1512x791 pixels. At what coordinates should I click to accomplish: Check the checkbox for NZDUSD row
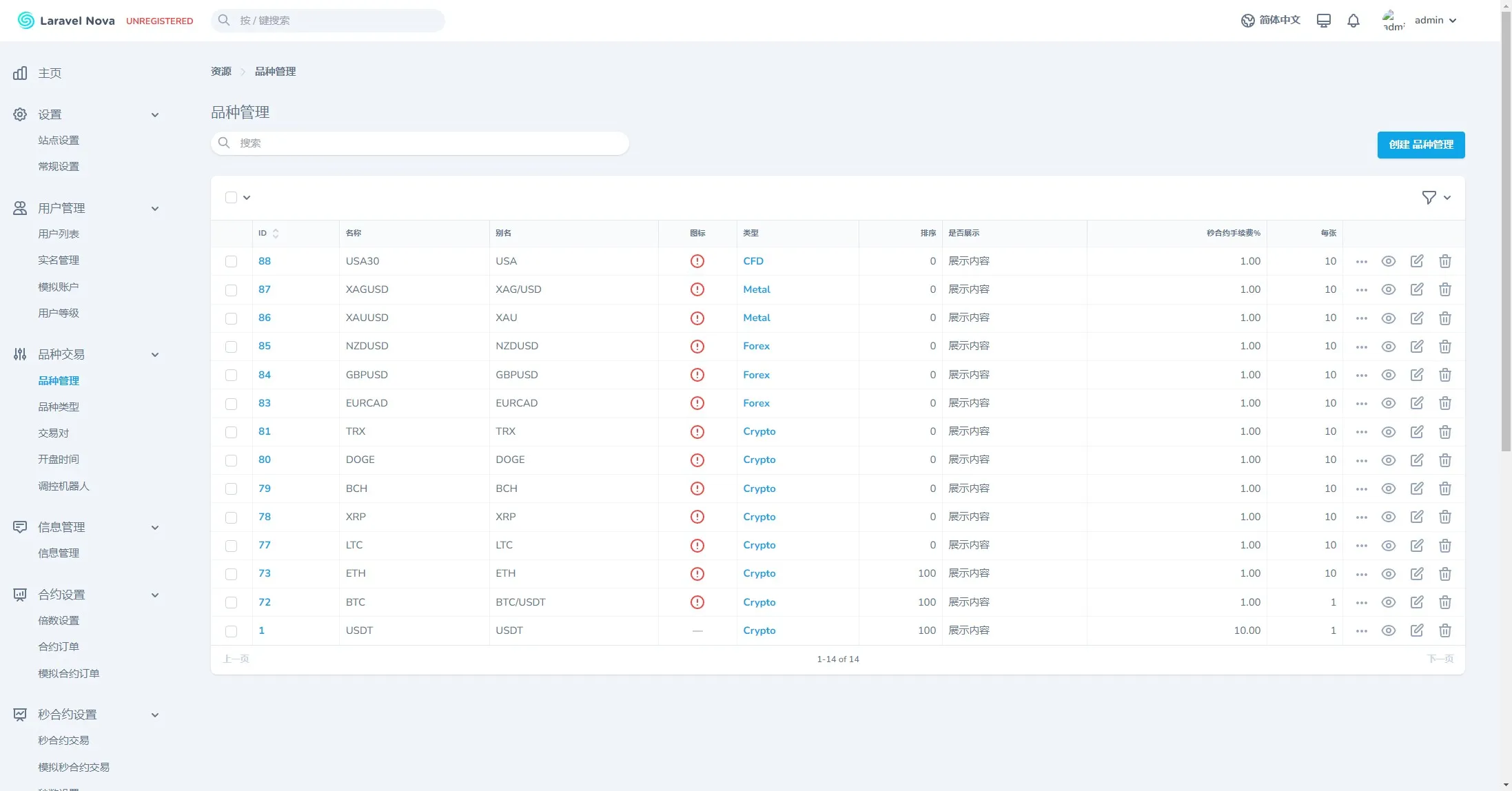(231, 347)
